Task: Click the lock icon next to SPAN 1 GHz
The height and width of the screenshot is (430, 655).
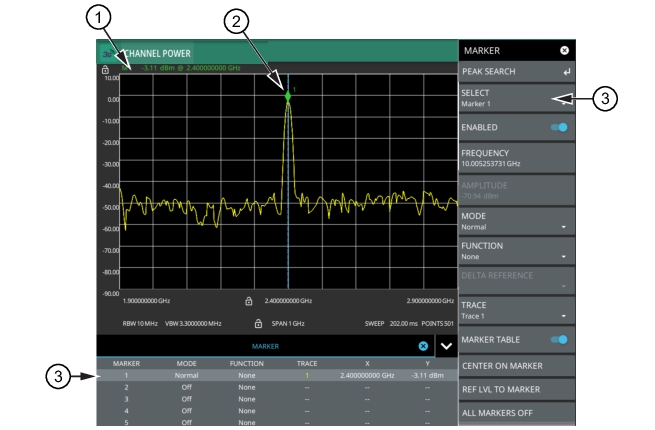Action: (x=257, y=323)
